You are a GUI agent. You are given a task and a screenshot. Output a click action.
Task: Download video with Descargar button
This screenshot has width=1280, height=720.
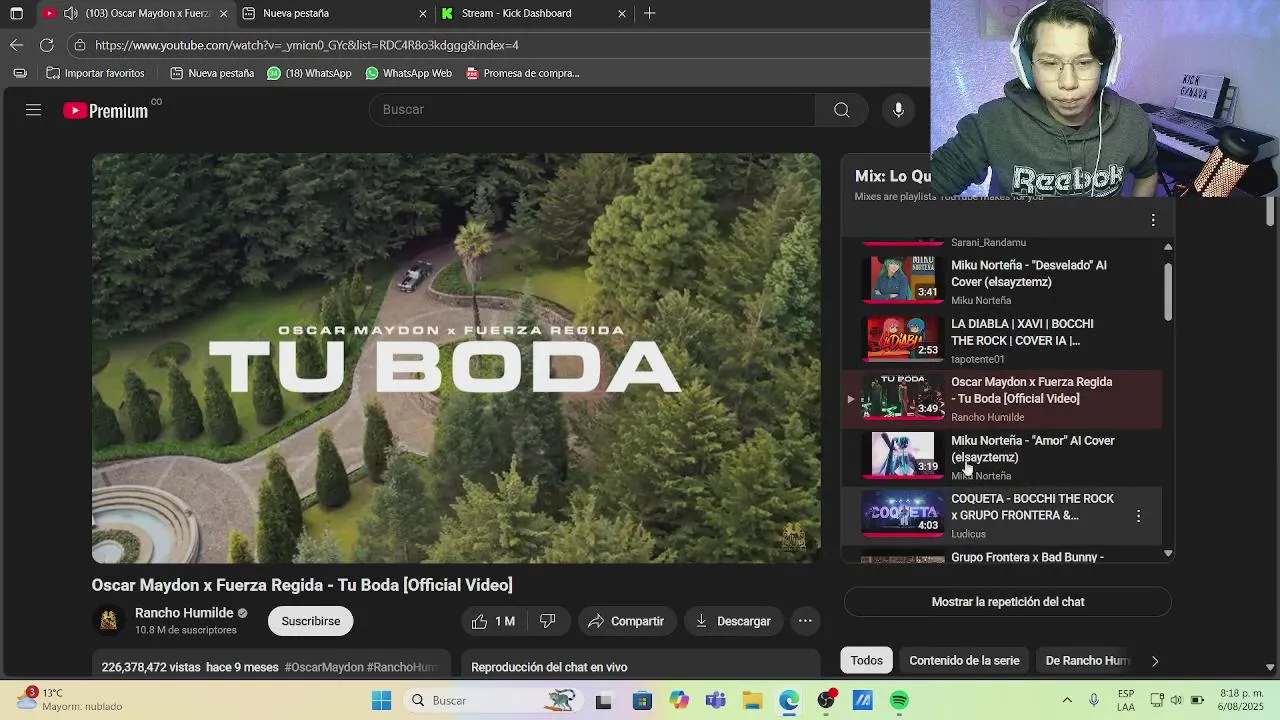pos(733,621)
